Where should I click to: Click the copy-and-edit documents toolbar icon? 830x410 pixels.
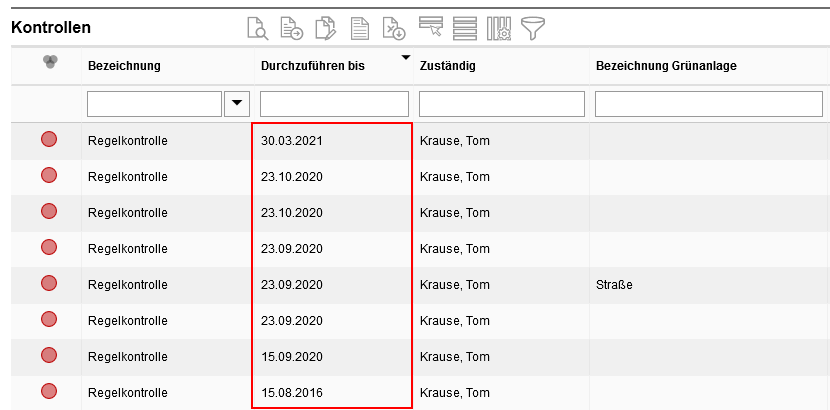point(326,29)
